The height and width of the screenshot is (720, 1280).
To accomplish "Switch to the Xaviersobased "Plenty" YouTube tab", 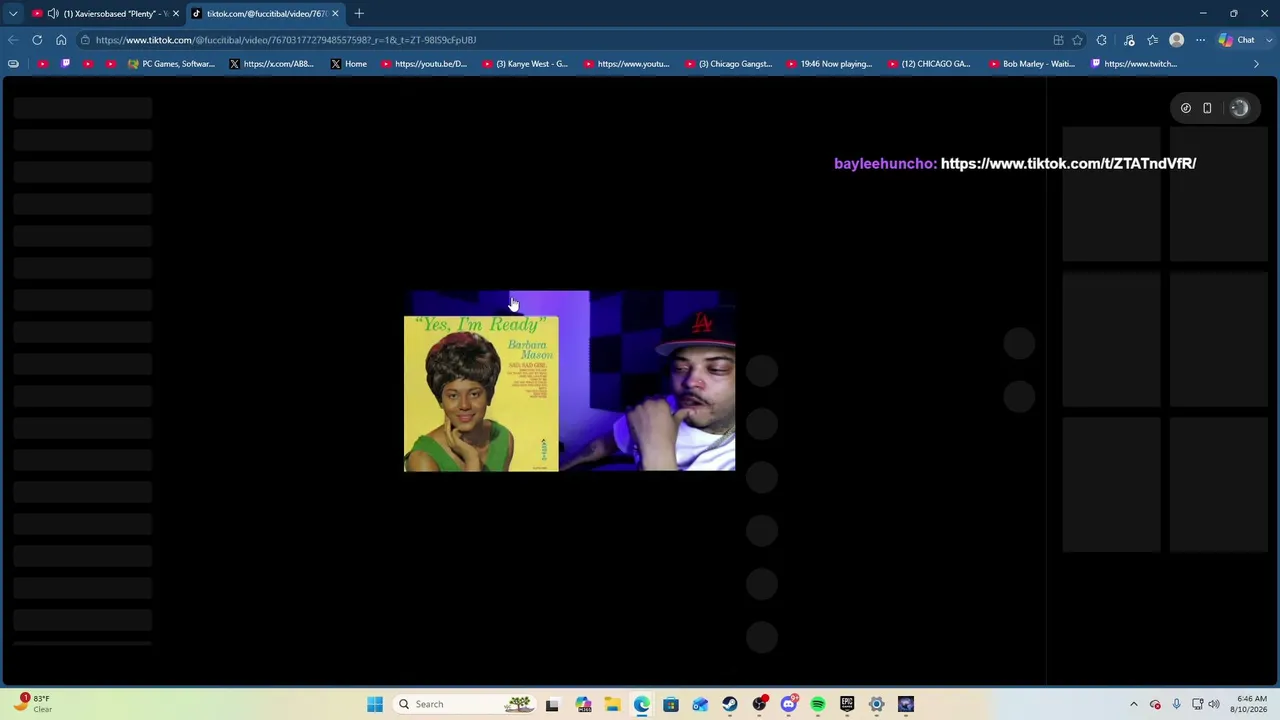I will click(105, 13).
